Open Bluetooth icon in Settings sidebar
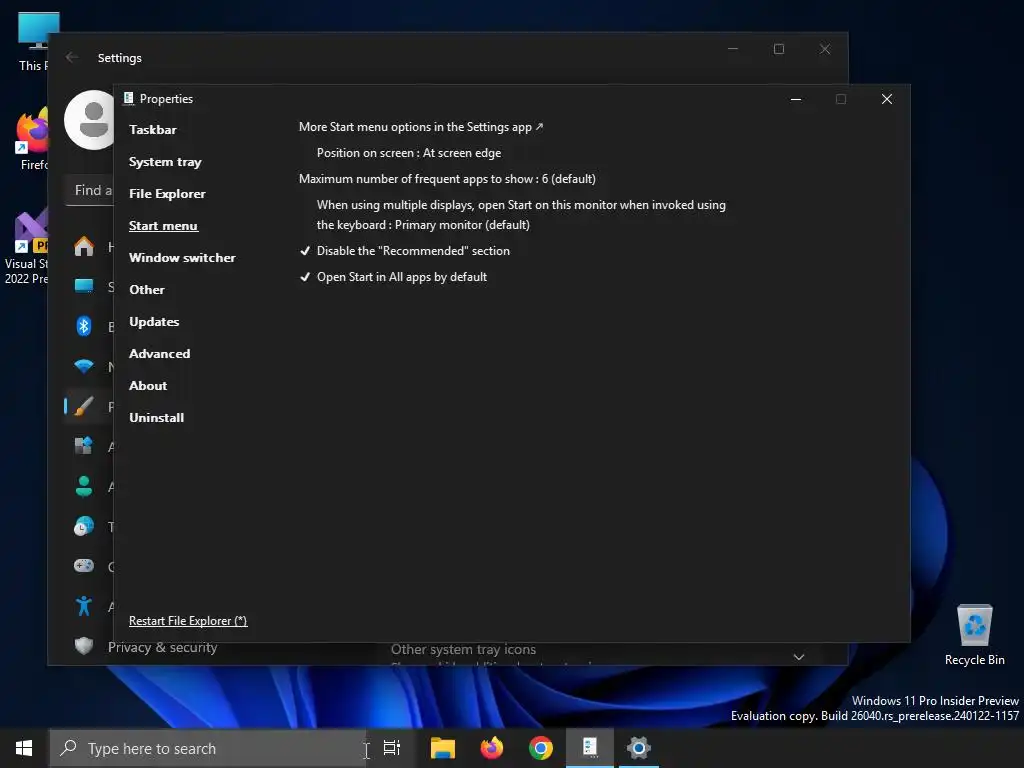This screenshot has width=1024, height=768. tap(84, 326)
